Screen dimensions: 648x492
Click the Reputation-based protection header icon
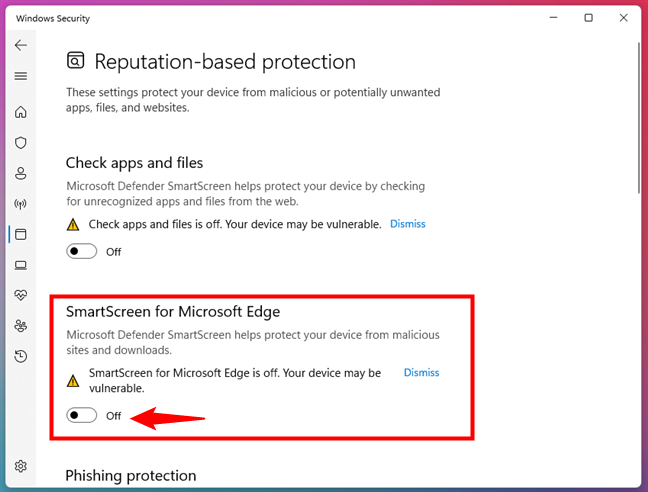point(76,61)
